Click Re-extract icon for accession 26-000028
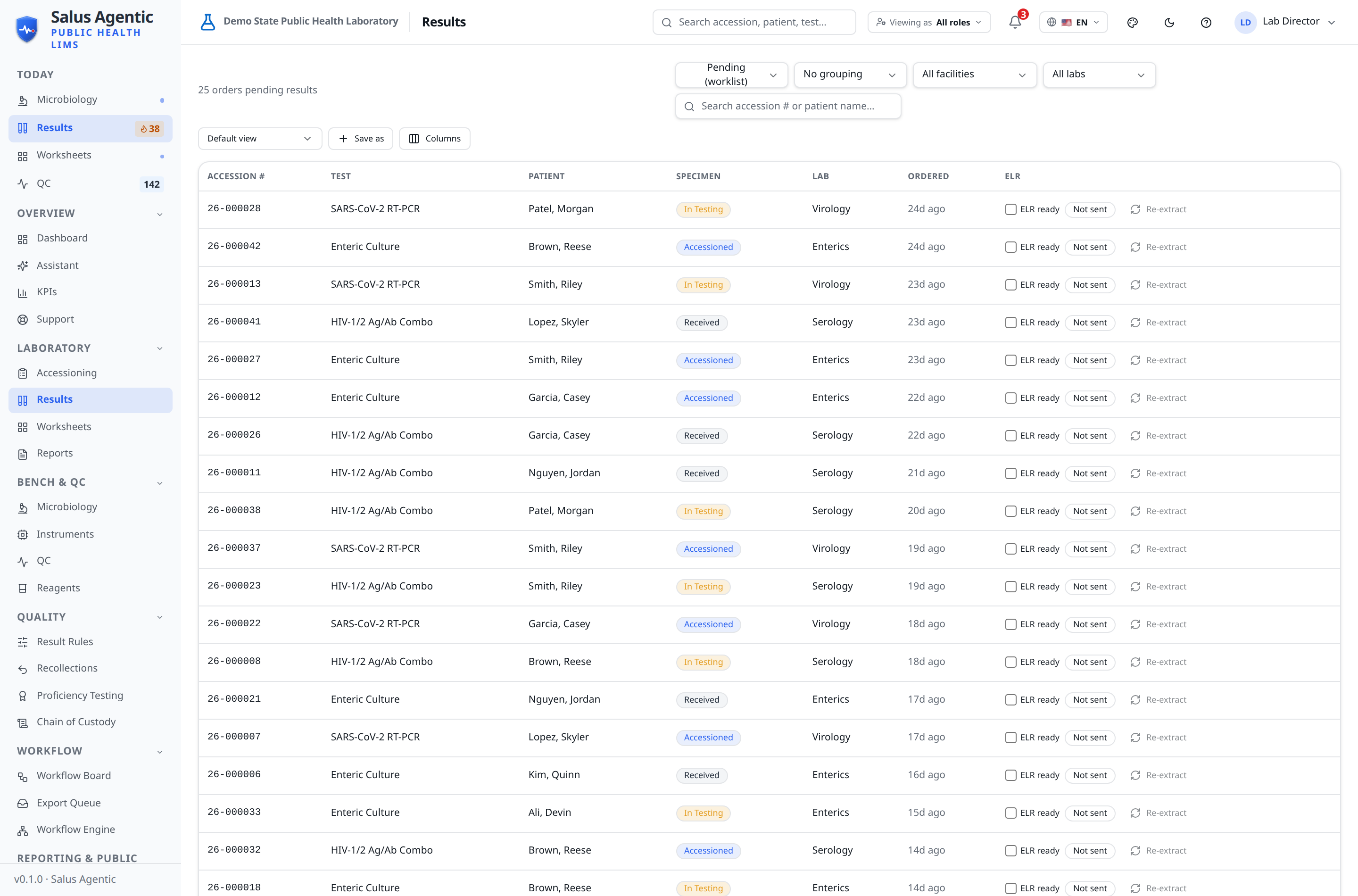 pyautogui.click(x=1134, y=209)
